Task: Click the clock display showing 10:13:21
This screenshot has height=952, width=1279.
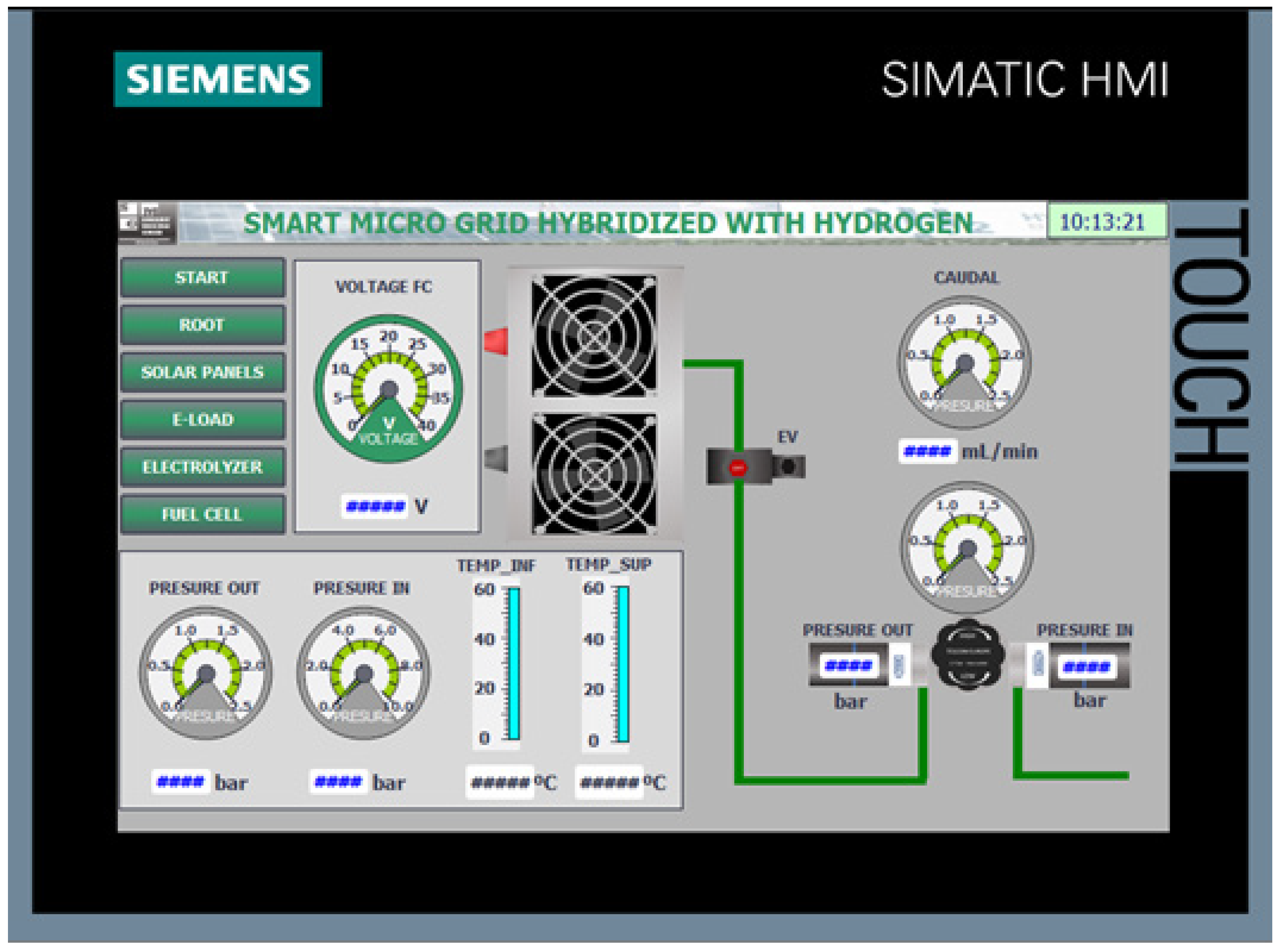Action: click(x=1102, y=222)
